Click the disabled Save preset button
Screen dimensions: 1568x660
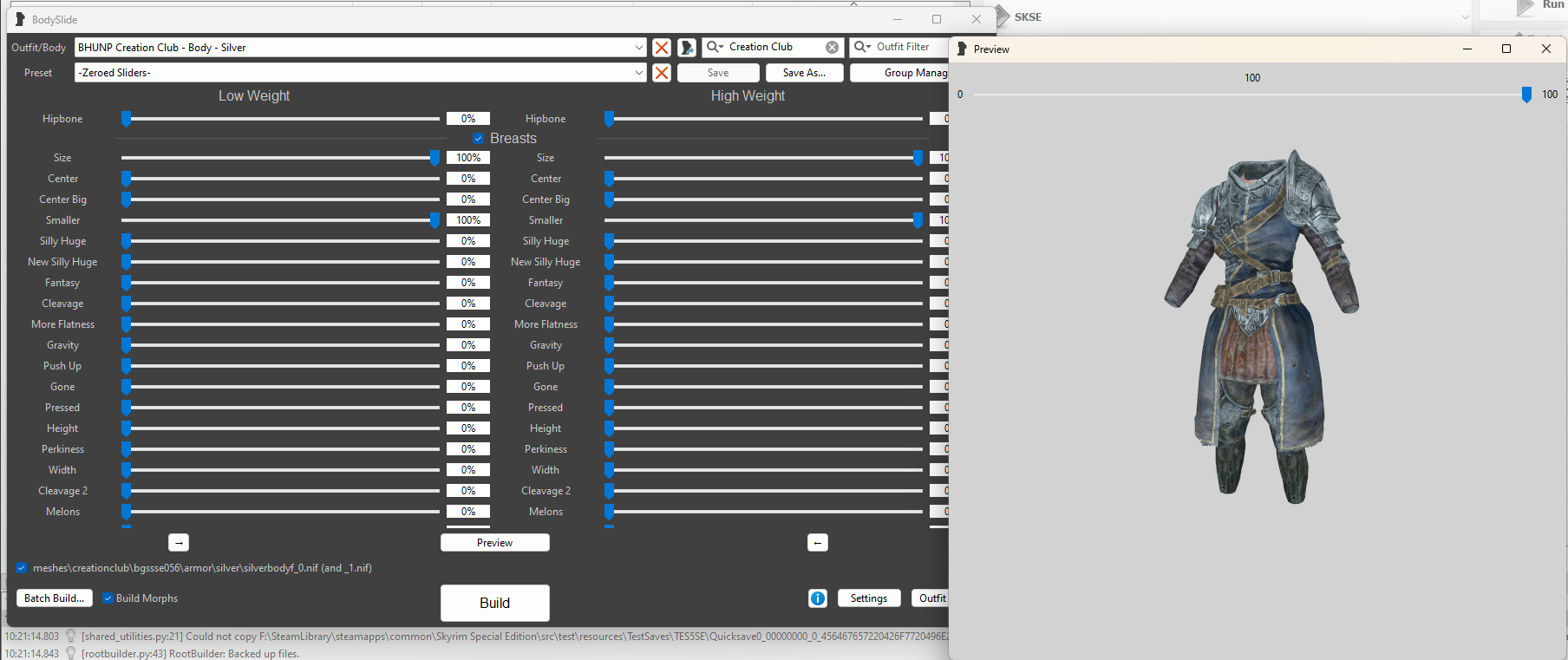(x=717, y=73)
